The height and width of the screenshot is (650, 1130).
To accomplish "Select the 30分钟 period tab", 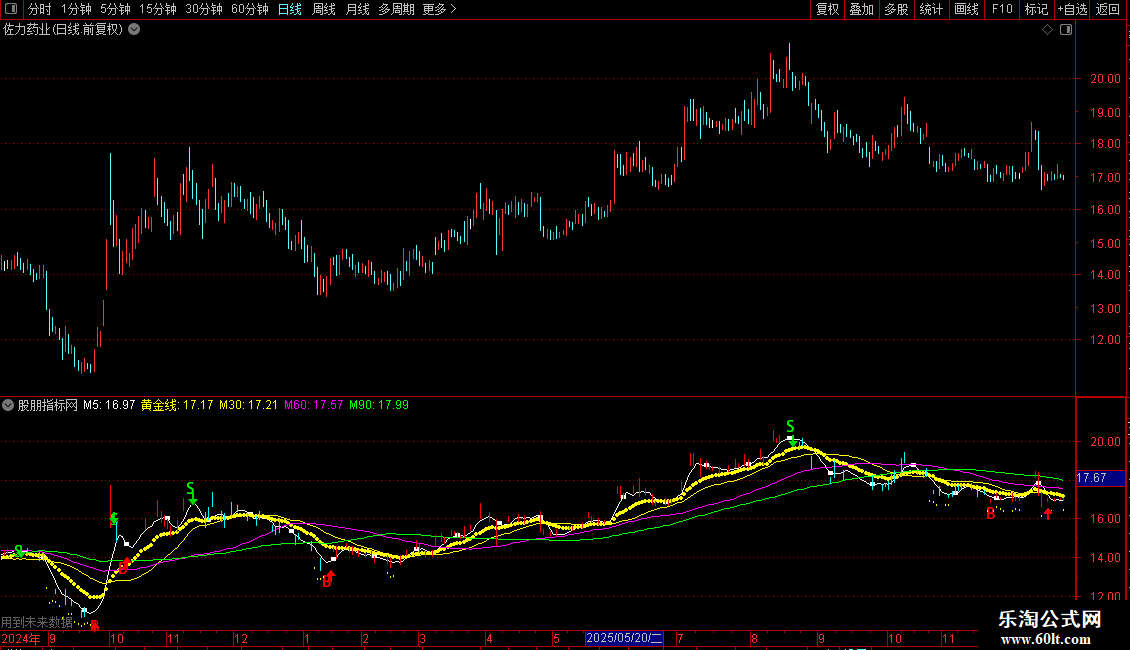I will pos(204,9).
